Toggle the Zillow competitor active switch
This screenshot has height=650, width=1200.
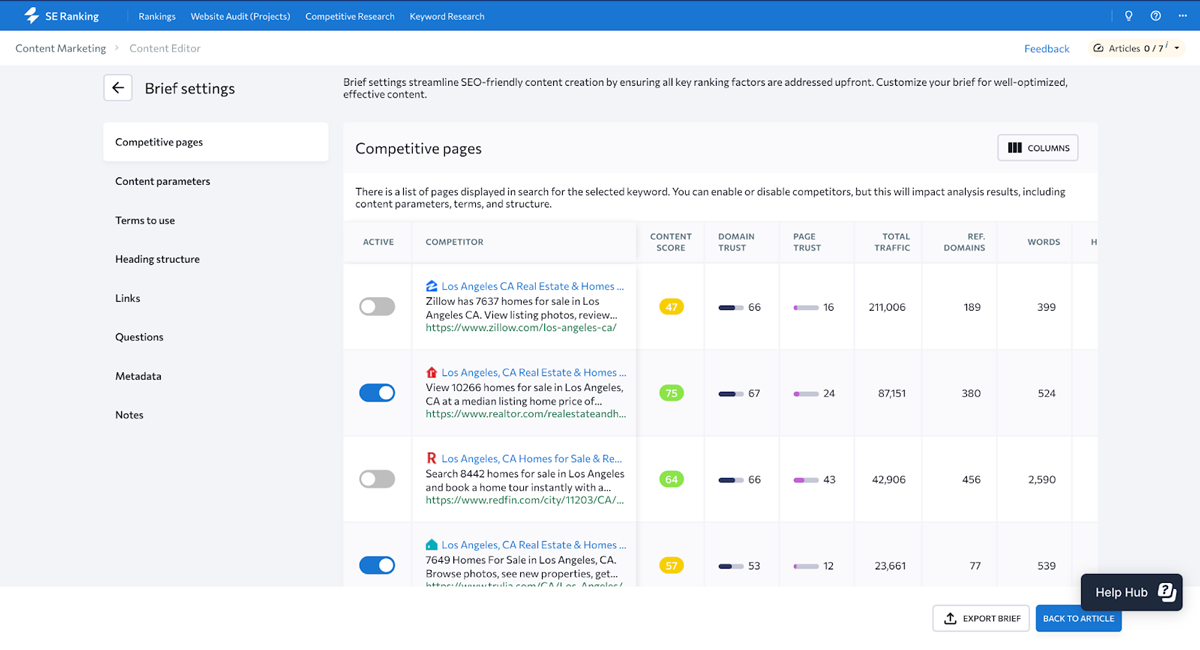(x=377, y=307)
